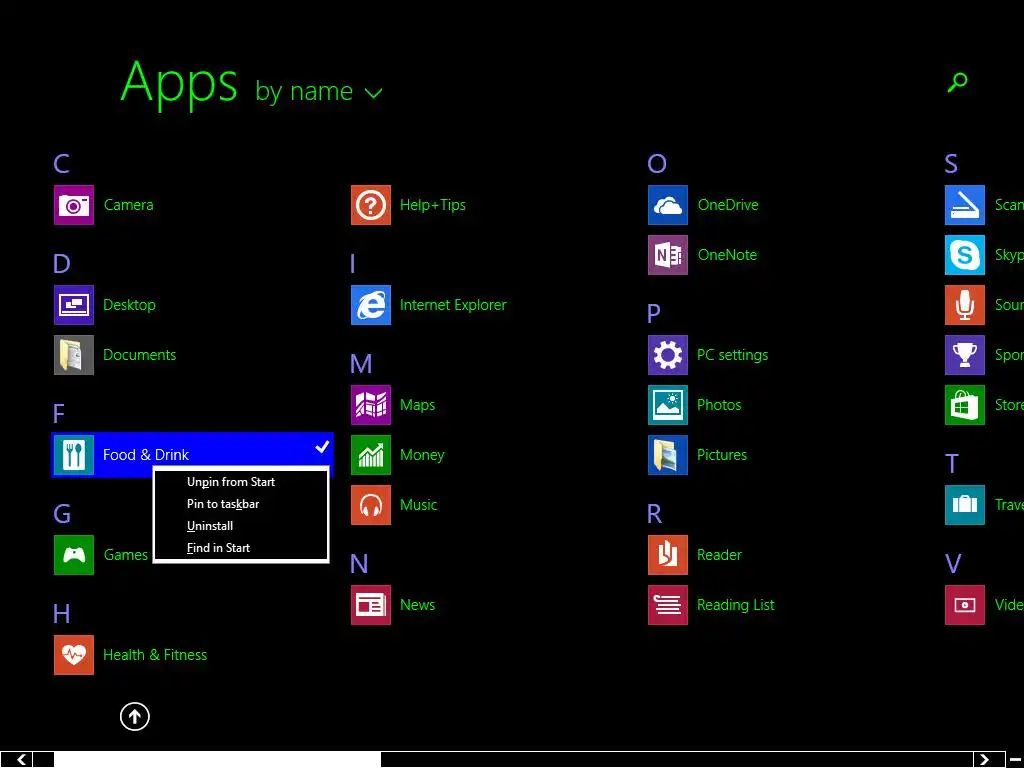This screenshot has height=768, width=1024.
Task: Click the right scroll arrow
Action: click(x=984, y=760)
